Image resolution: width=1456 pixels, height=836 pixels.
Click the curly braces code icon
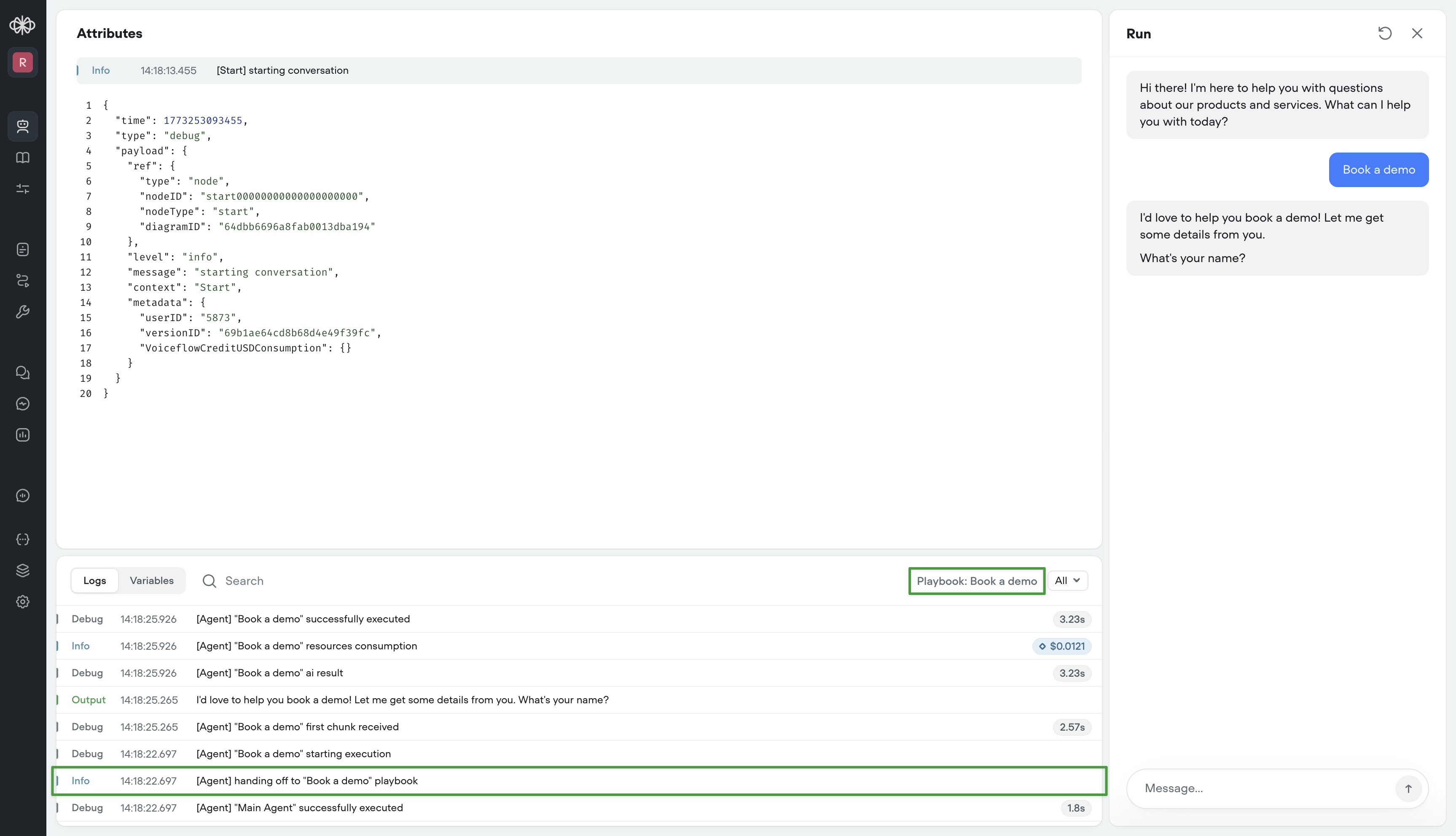[x=22, y=539]
